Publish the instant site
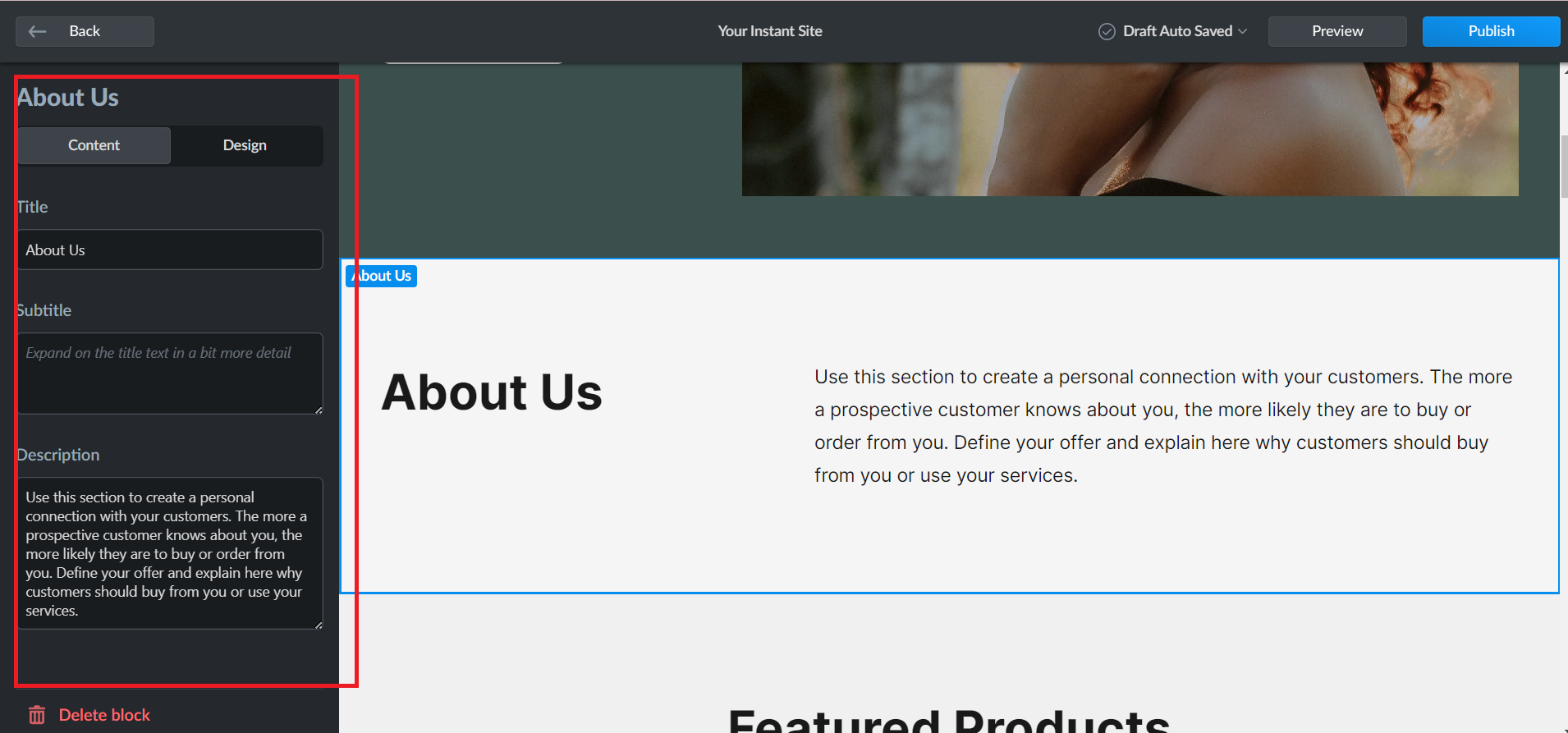The height and width of the screenshot is (733, 1568). 1491,31
